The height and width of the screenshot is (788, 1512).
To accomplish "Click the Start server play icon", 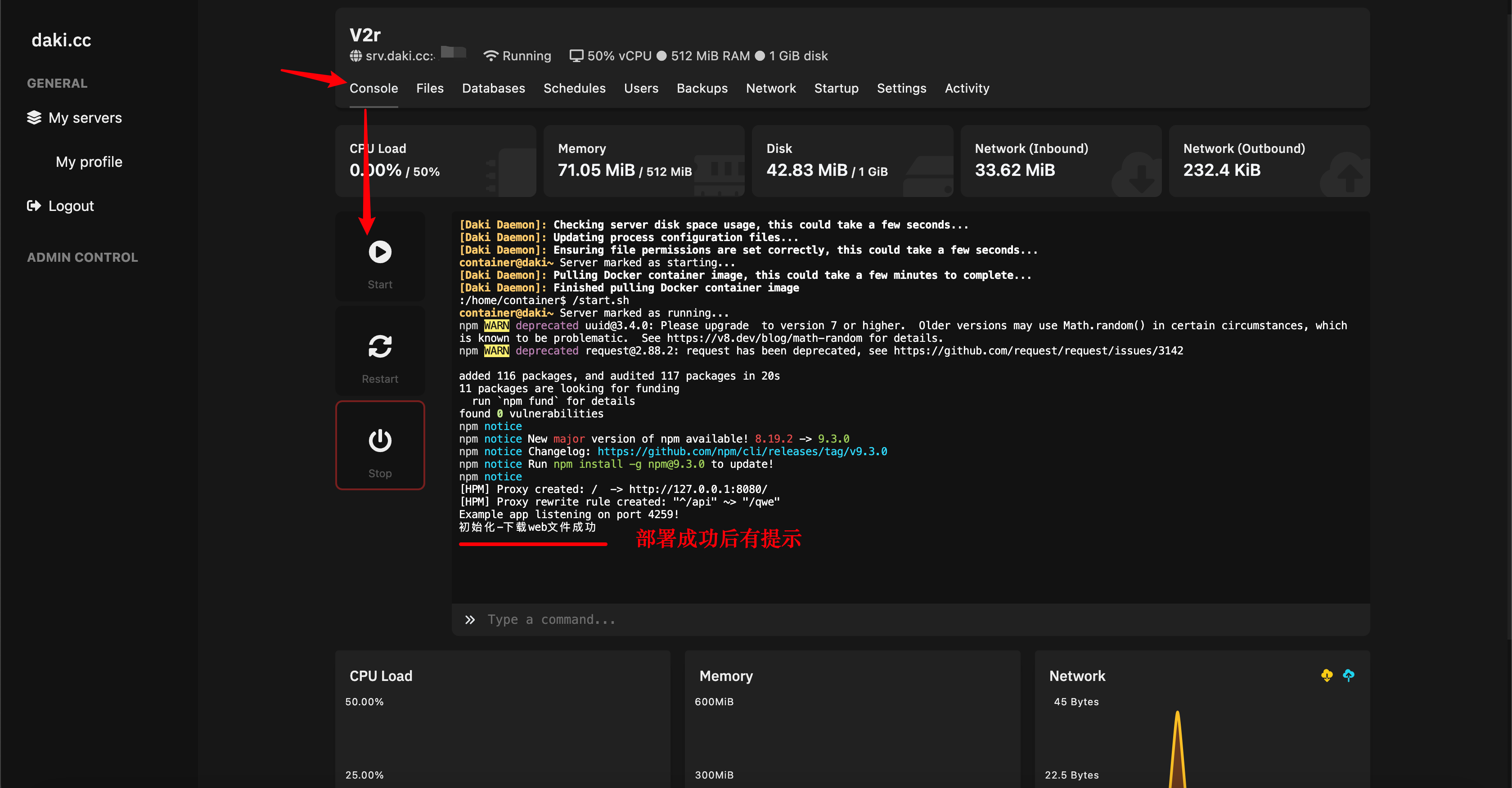I will coord(380,252).
